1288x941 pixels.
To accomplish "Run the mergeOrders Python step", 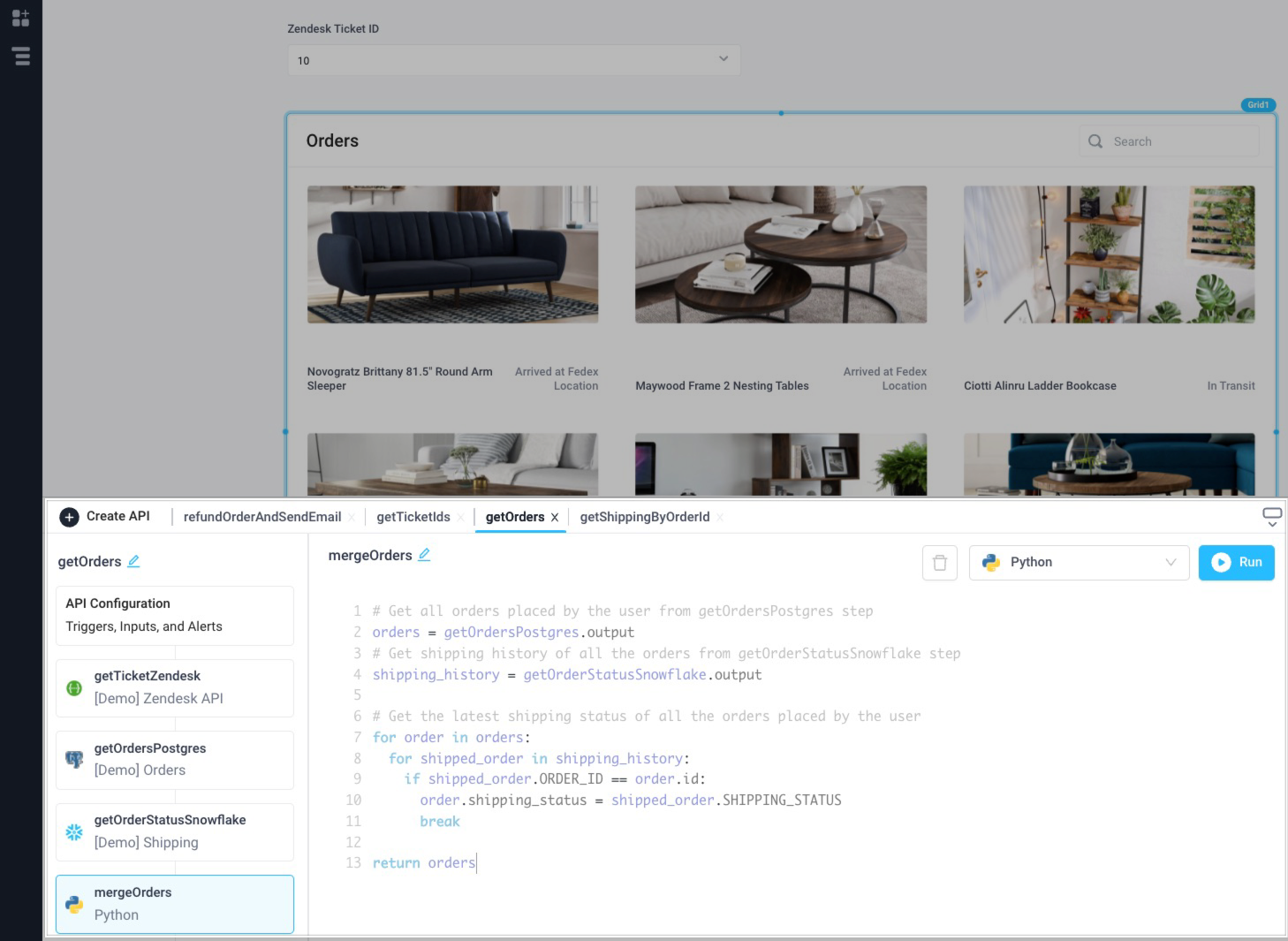I will pos(1236,562).
